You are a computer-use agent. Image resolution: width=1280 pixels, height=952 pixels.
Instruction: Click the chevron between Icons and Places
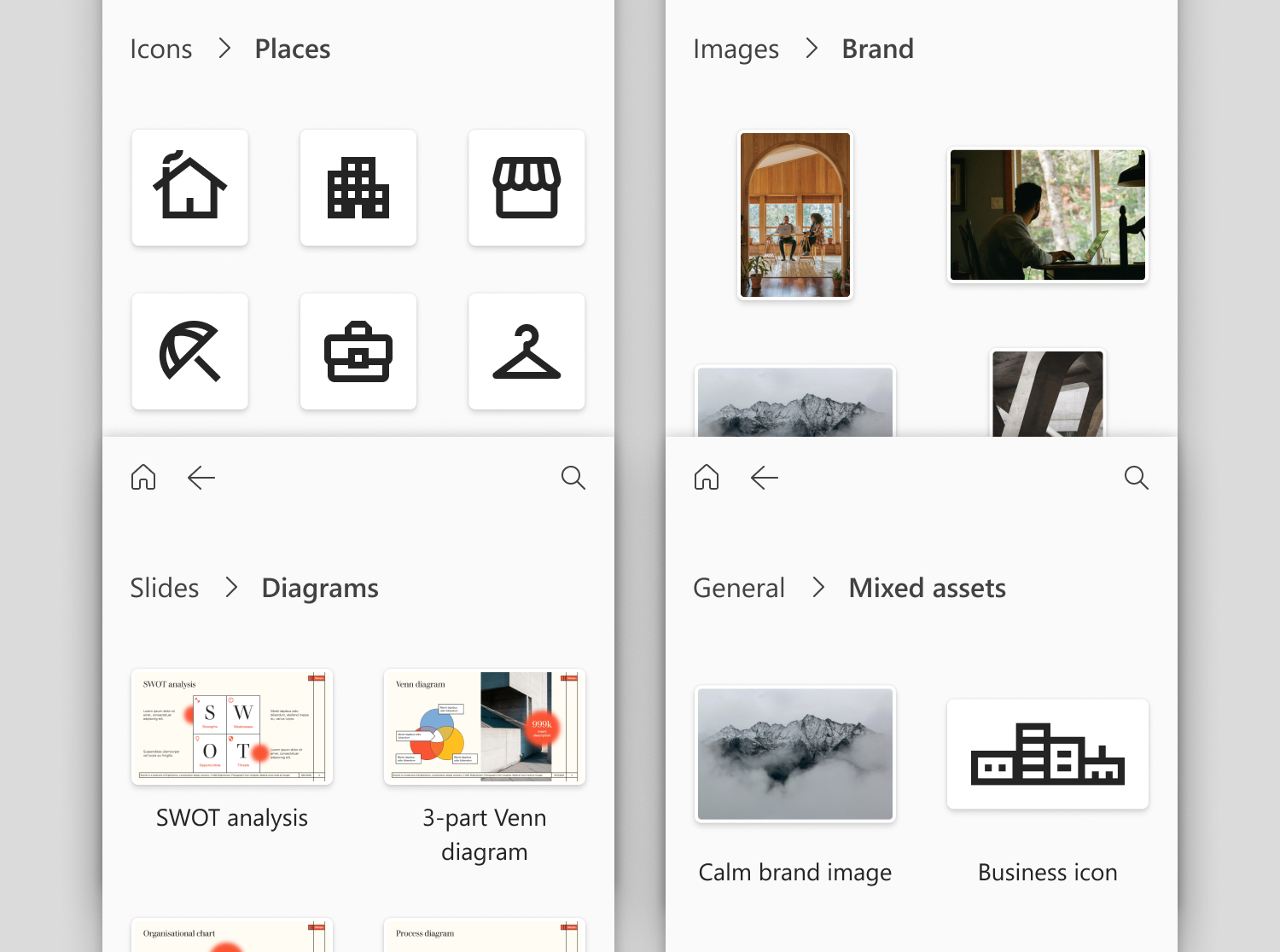[224, 49]
